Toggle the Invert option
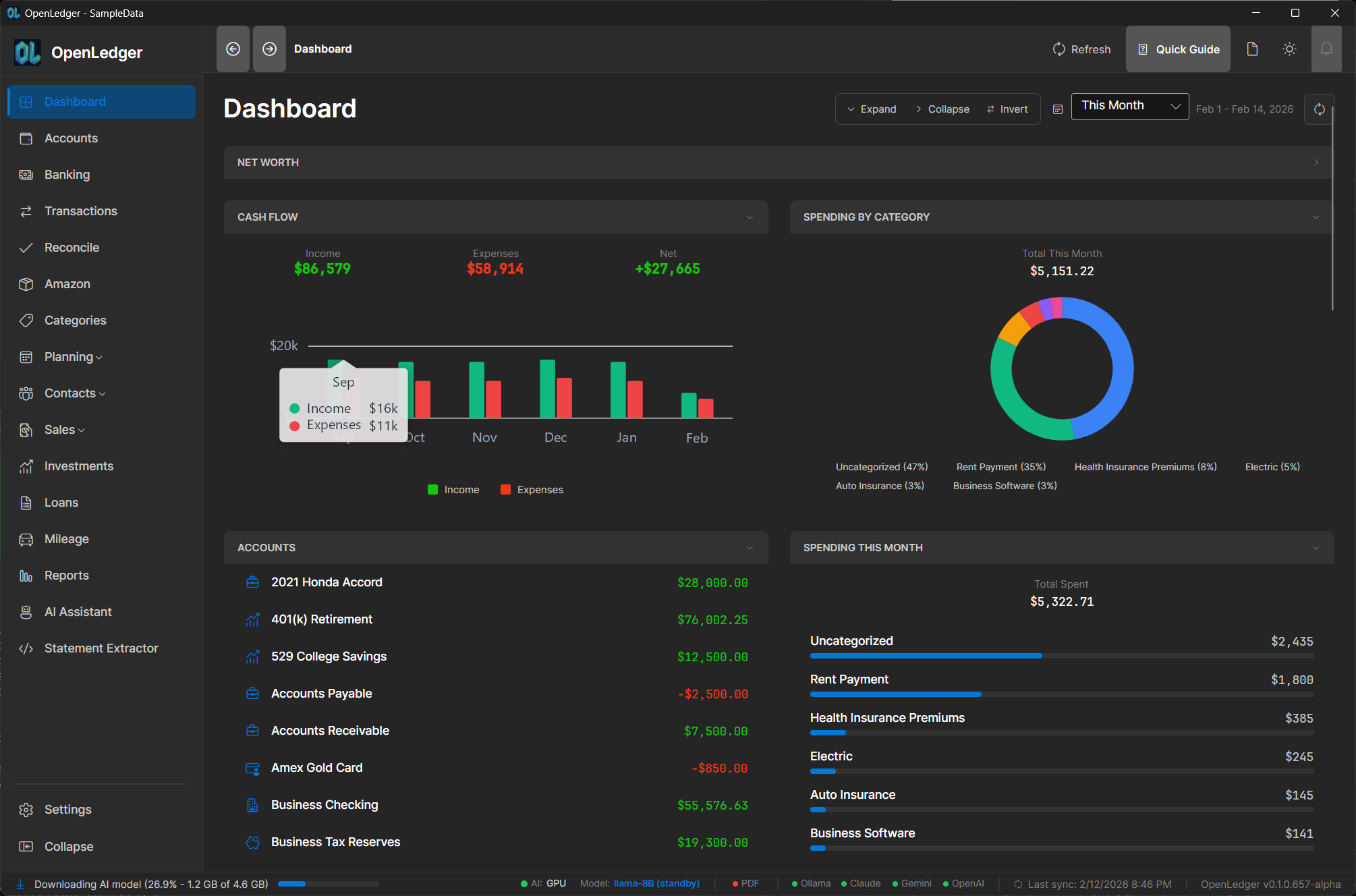1356x896 pixels. (1007, 109)
